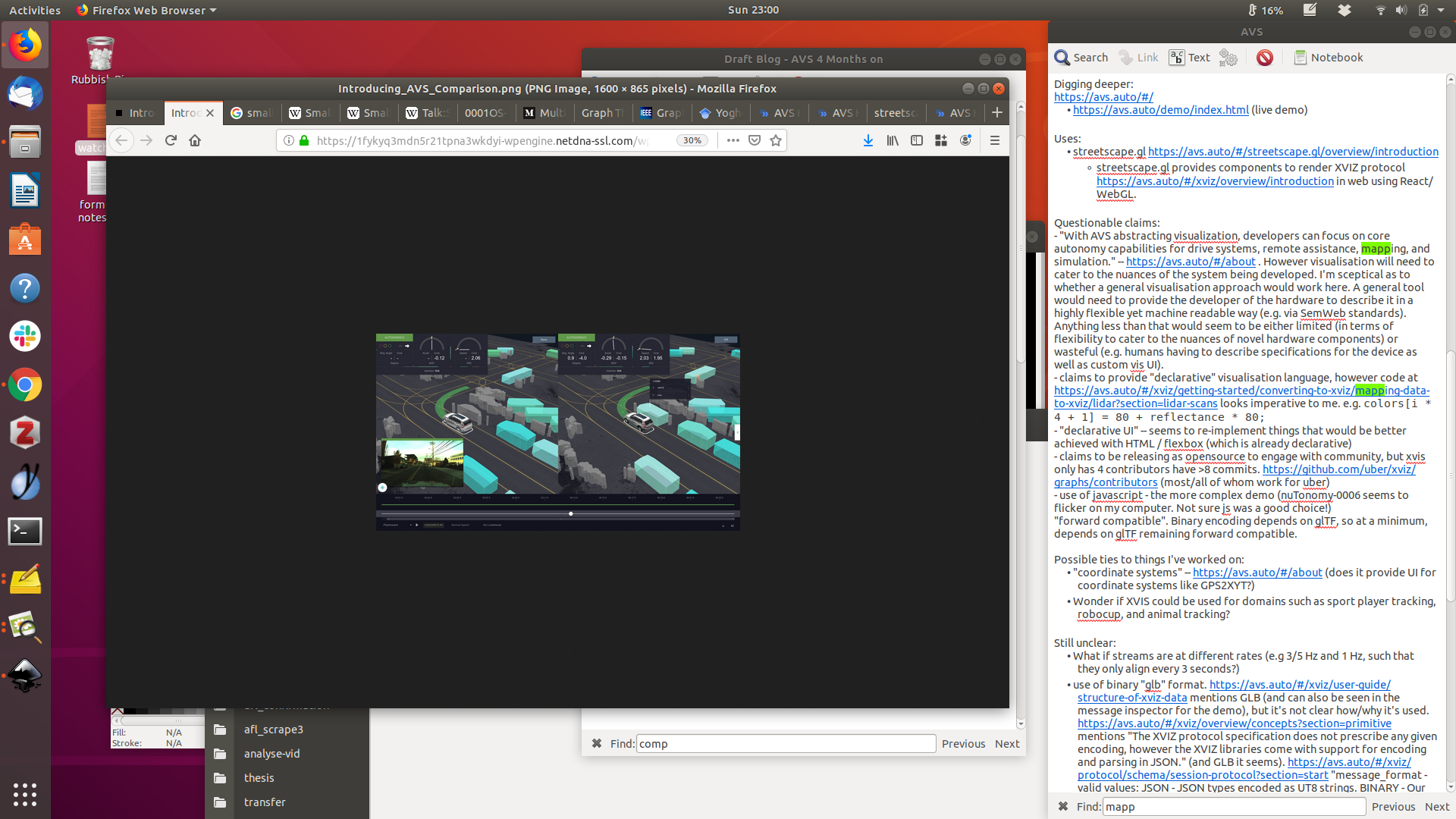Save page to Pocket icon
1456x819 pixels.
(x=755, y=140)
